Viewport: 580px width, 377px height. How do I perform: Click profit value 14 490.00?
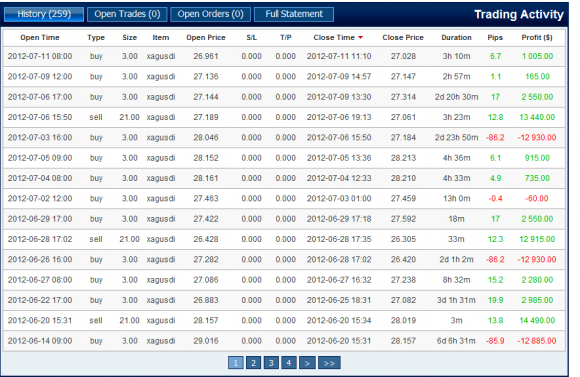pos(537,321)
